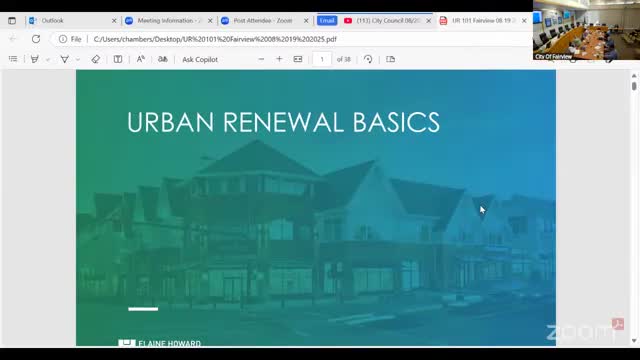Rotate the PDF page

[368, 59]
